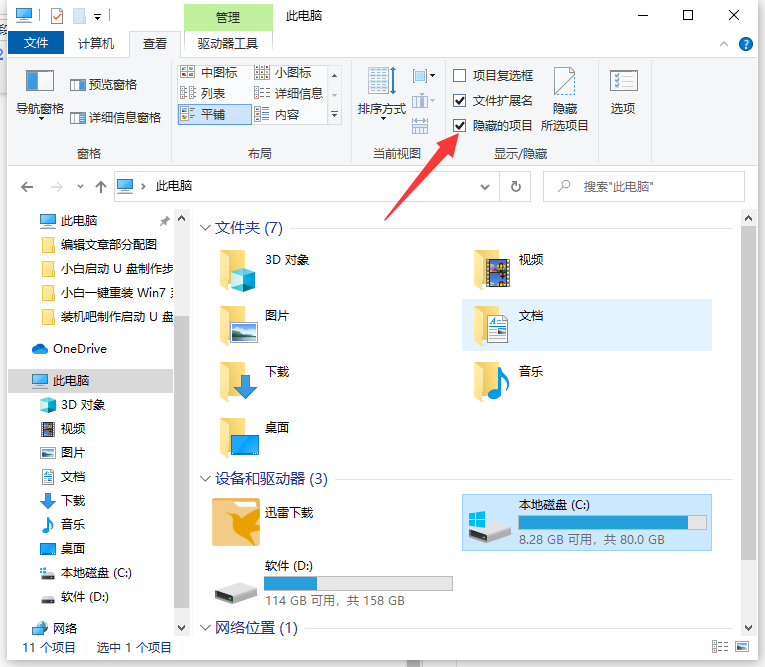This screenshot has height=667, width=765.
Task: Uncheck the 隐藏的项目 checkbox
Action: [x=460, y=125]
